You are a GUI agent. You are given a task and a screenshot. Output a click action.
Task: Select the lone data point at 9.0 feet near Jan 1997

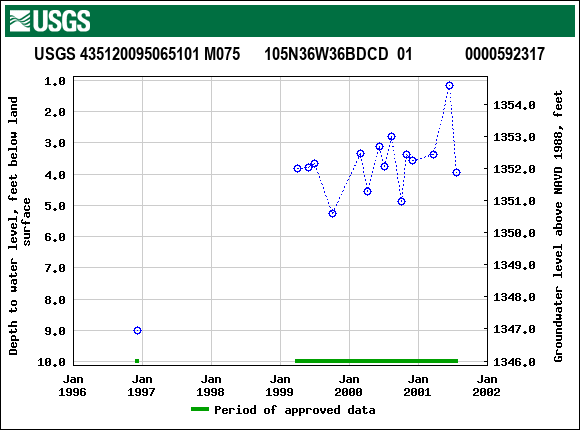tap(137, 330)
